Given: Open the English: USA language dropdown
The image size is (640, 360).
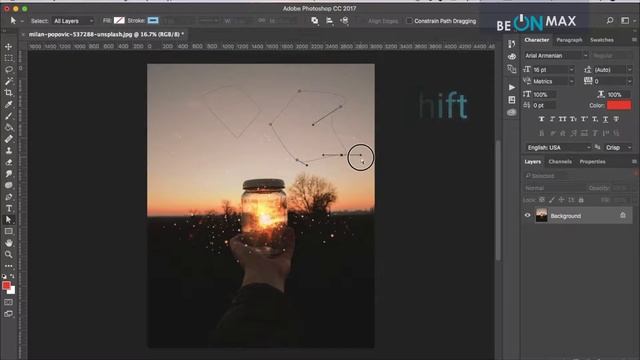Looking at the screenshot, I should (558, 147).
